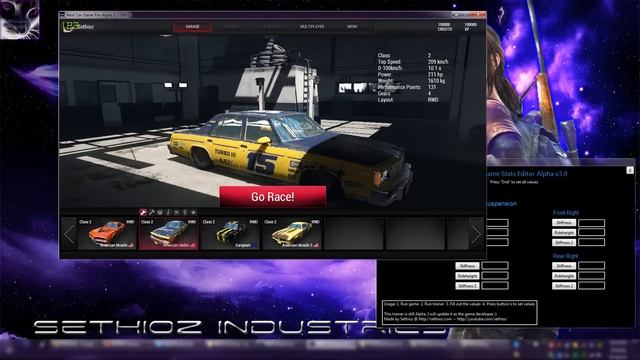This screenshot has width=640, height=360.
Task: Open the http://youtube.com/sethioz link
Action: click(482, 319)
